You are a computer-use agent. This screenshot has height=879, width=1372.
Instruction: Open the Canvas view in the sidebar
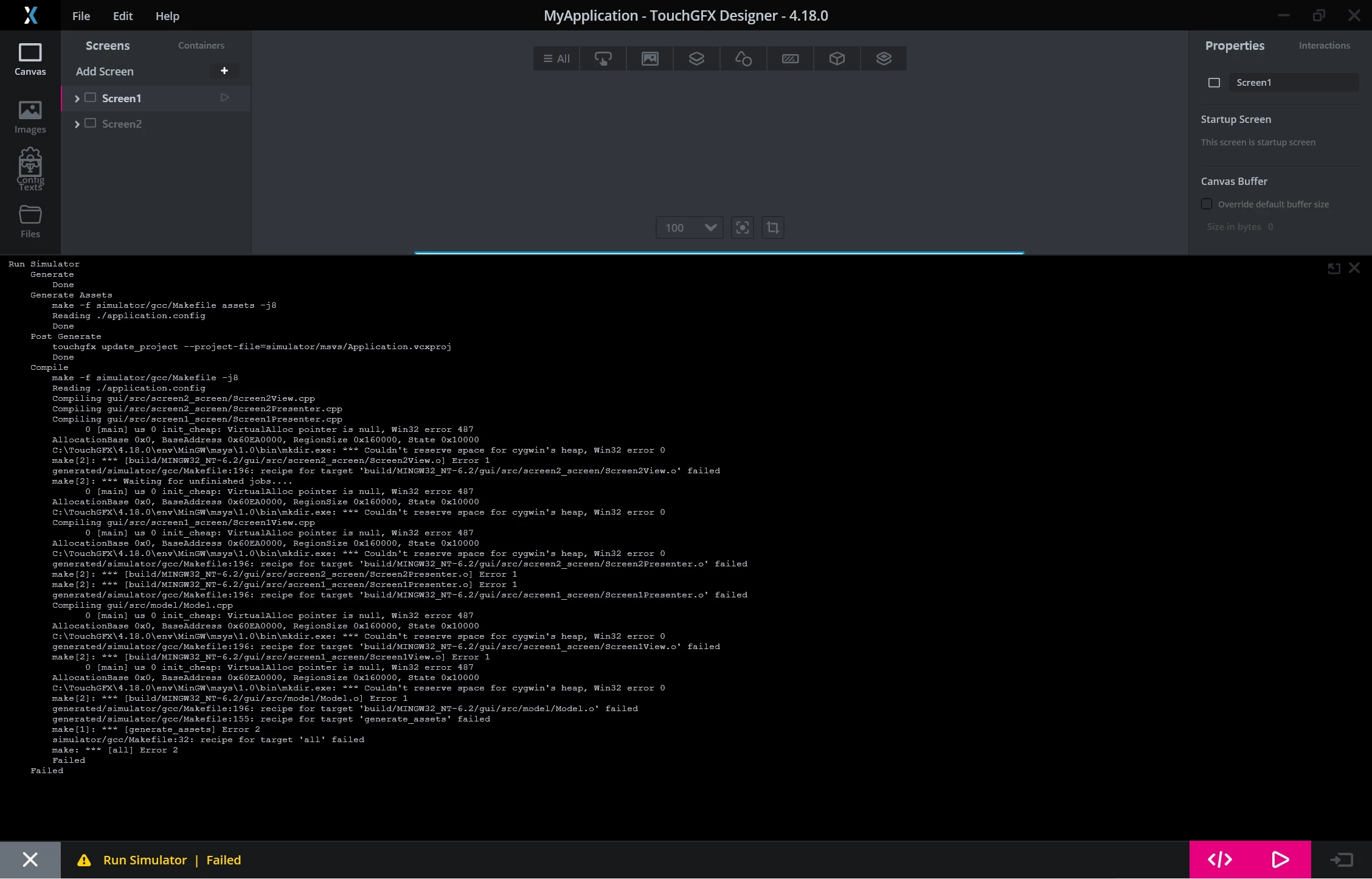[x=30, y=60]
